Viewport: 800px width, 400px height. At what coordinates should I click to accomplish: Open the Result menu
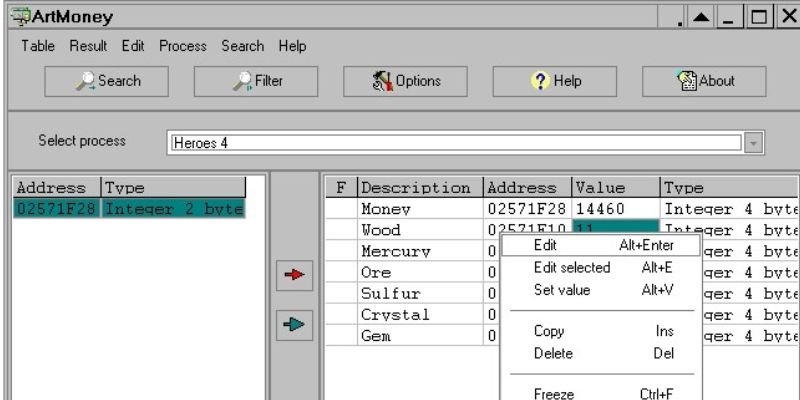(88, 46)
